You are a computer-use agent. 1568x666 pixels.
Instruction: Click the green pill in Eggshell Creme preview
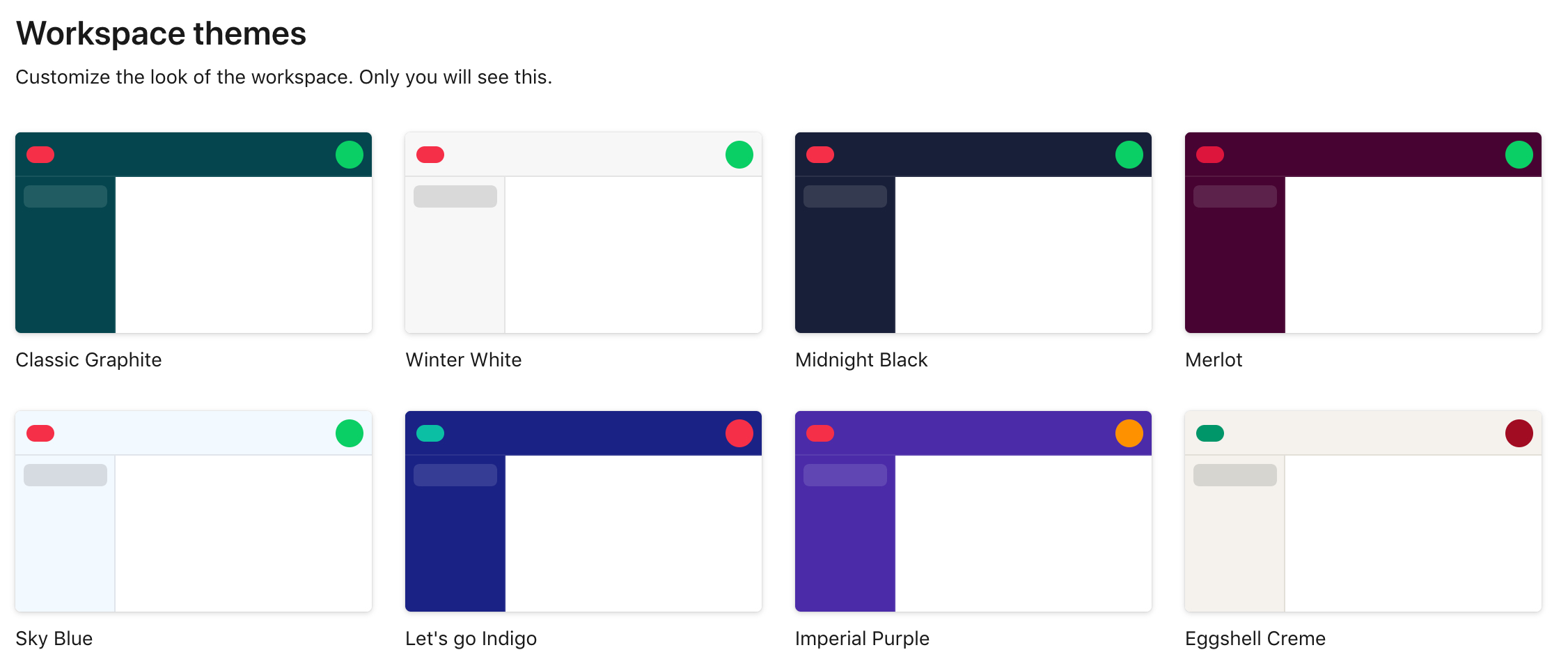coord(1209,433)
